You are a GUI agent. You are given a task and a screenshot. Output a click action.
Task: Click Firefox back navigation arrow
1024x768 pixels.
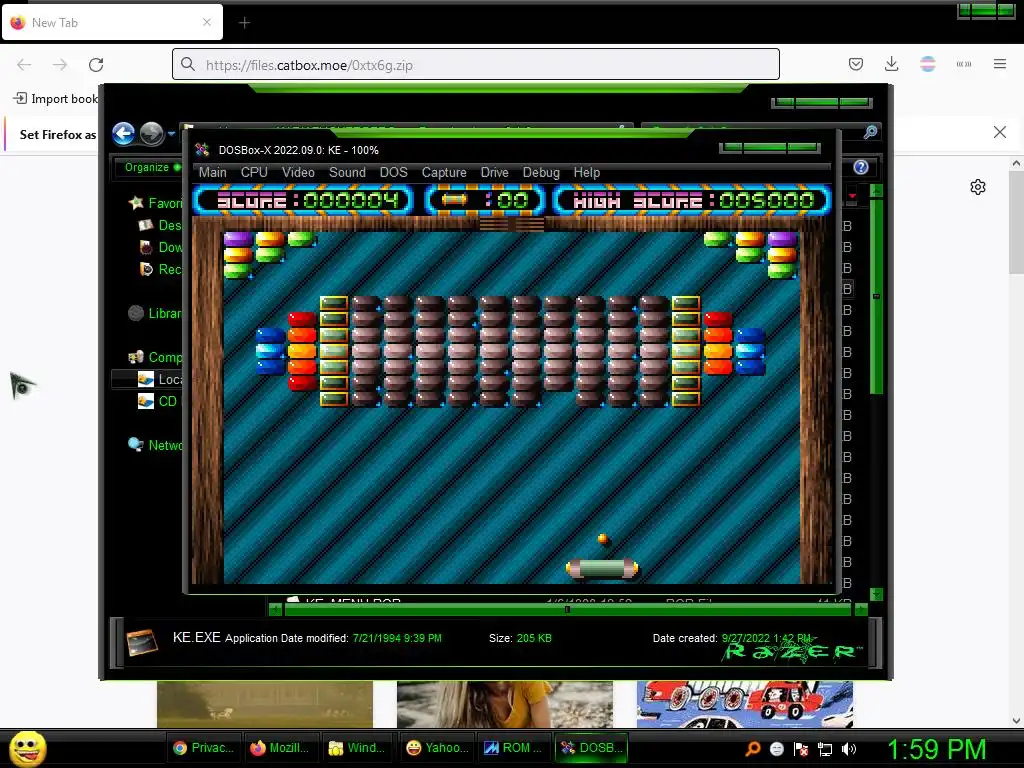24,65
